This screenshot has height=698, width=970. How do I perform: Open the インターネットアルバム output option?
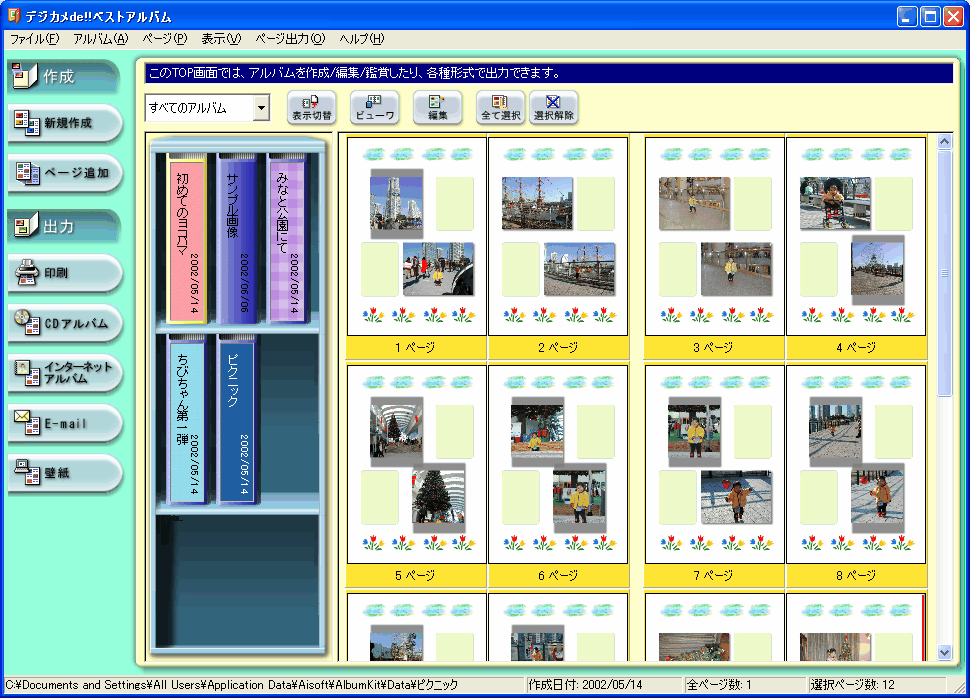point(65,373)
